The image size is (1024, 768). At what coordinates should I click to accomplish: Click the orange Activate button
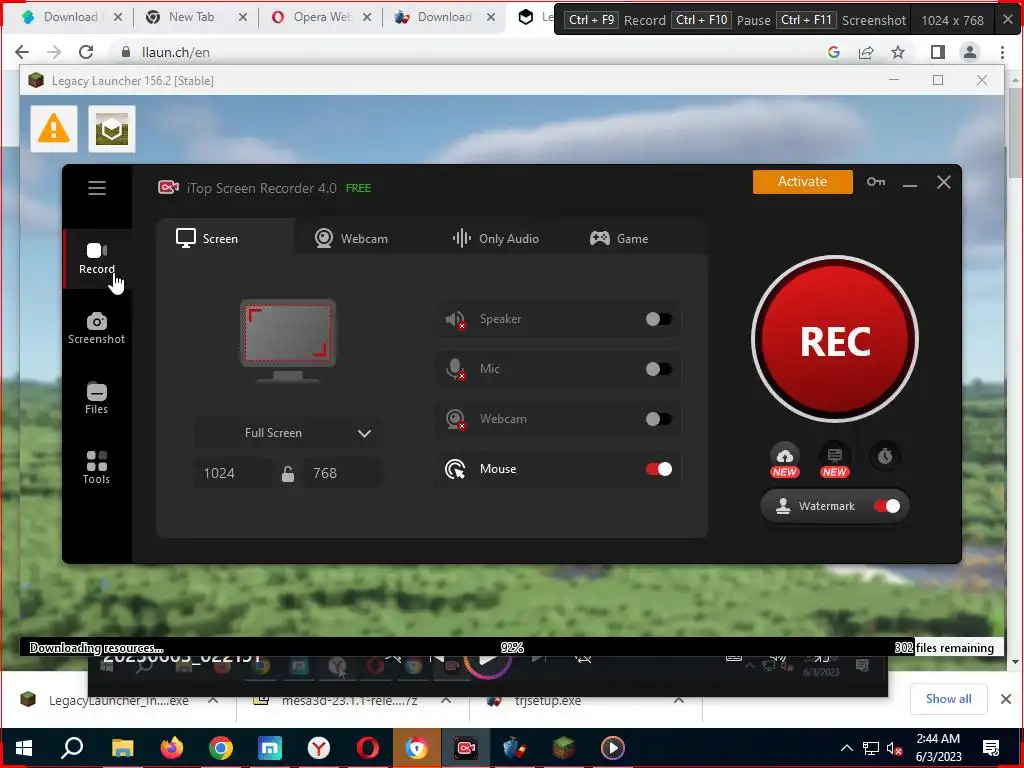pos(803,182)
